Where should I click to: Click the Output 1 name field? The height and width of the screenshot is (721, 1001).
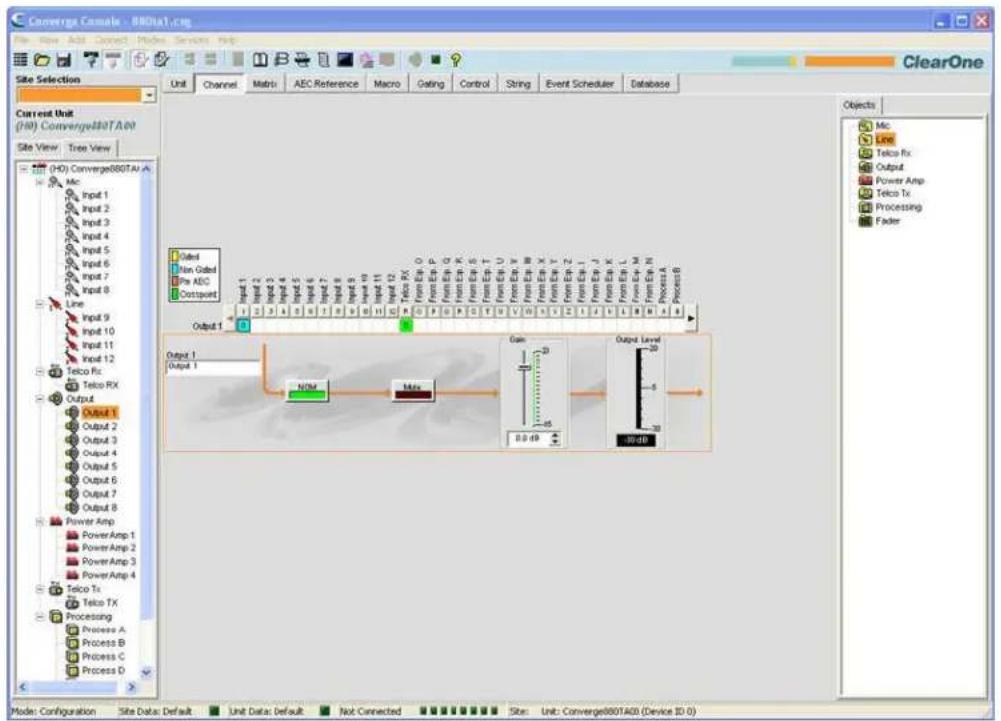pos(213,367)
